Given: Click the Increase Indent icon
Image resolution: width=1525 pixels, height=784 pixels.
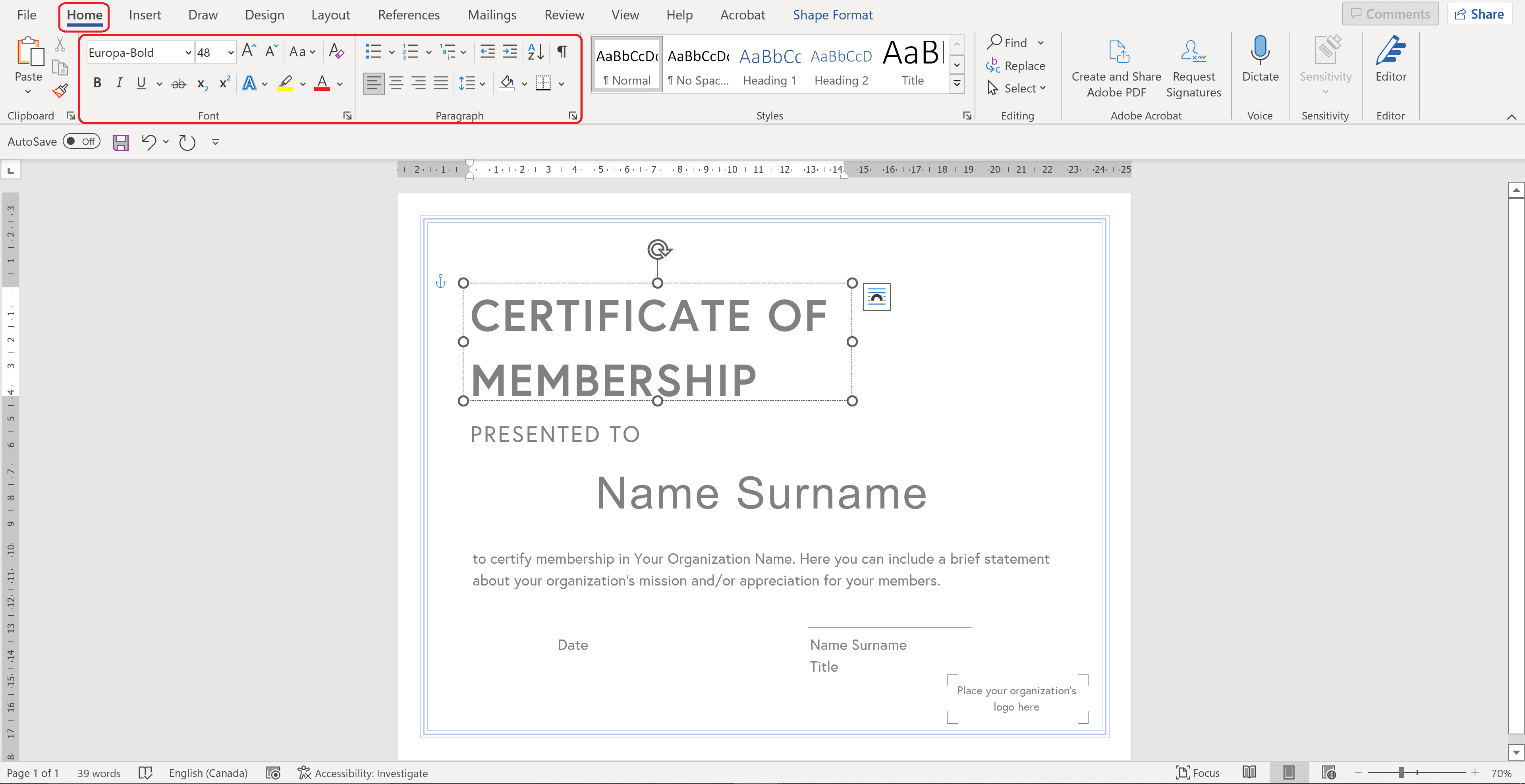Looking at the screenshot, I should [510, 52].
